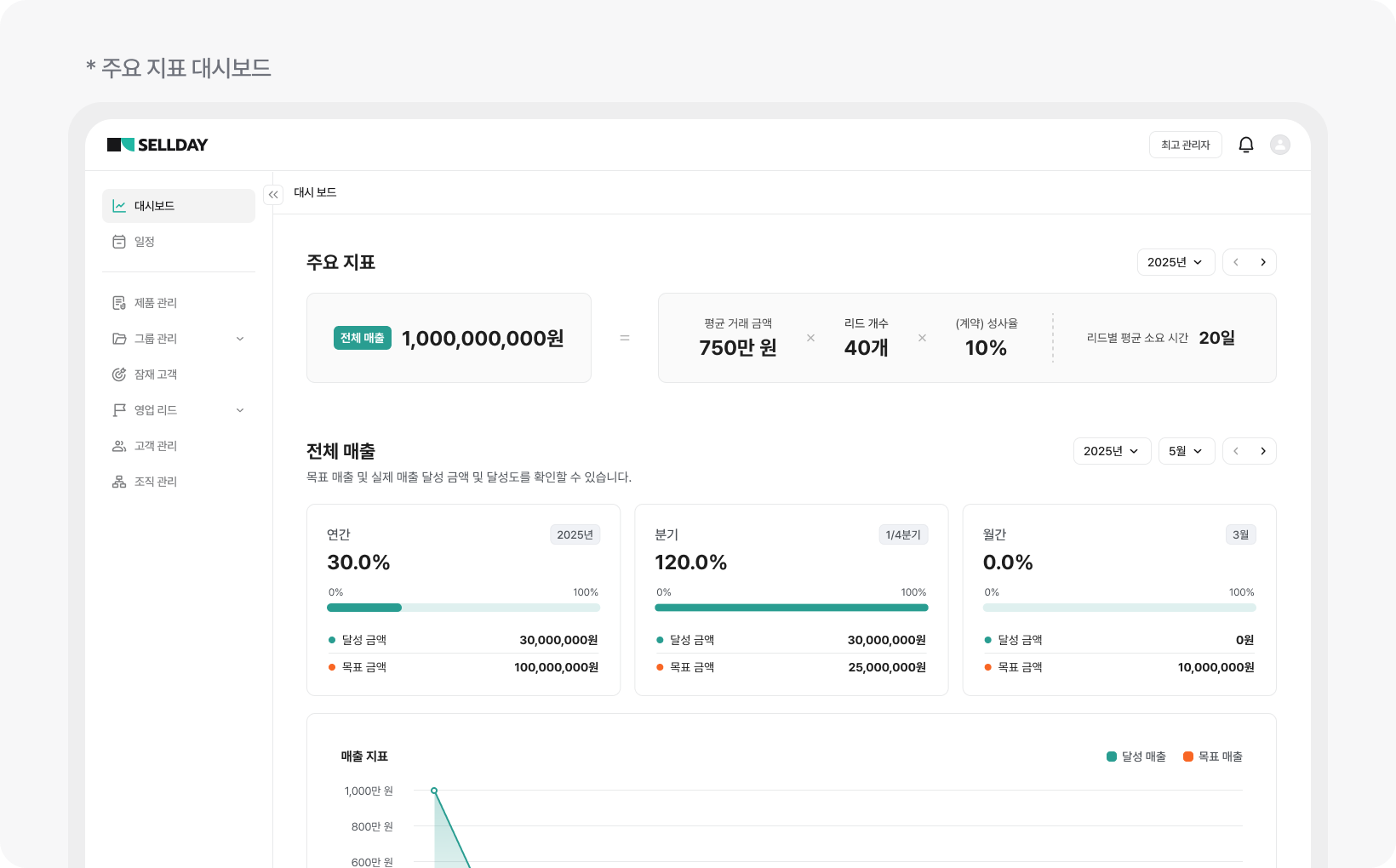The width and height of the screenshot is (1396, 868).
Task: Click the 20일 average lead time value
Action: pyautogui.click(x=1217, y=338)
